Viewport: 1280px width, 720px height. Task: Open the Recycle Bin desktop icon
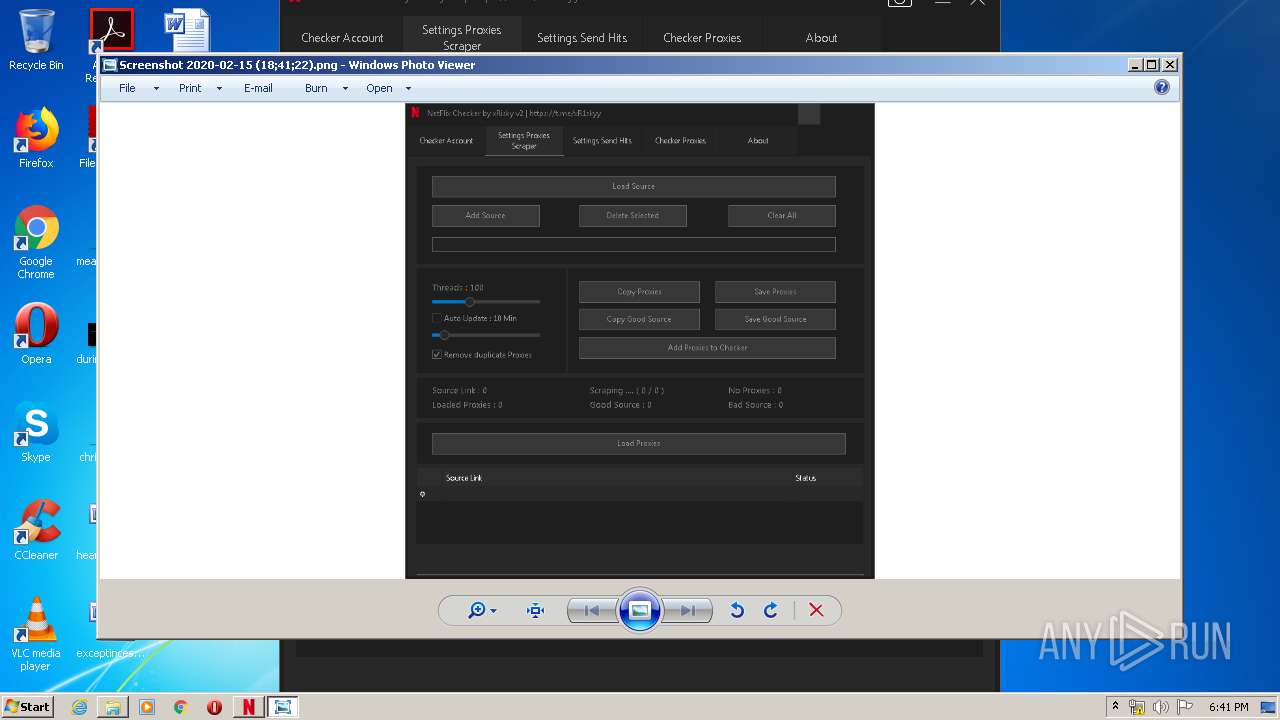coord(36,40)
